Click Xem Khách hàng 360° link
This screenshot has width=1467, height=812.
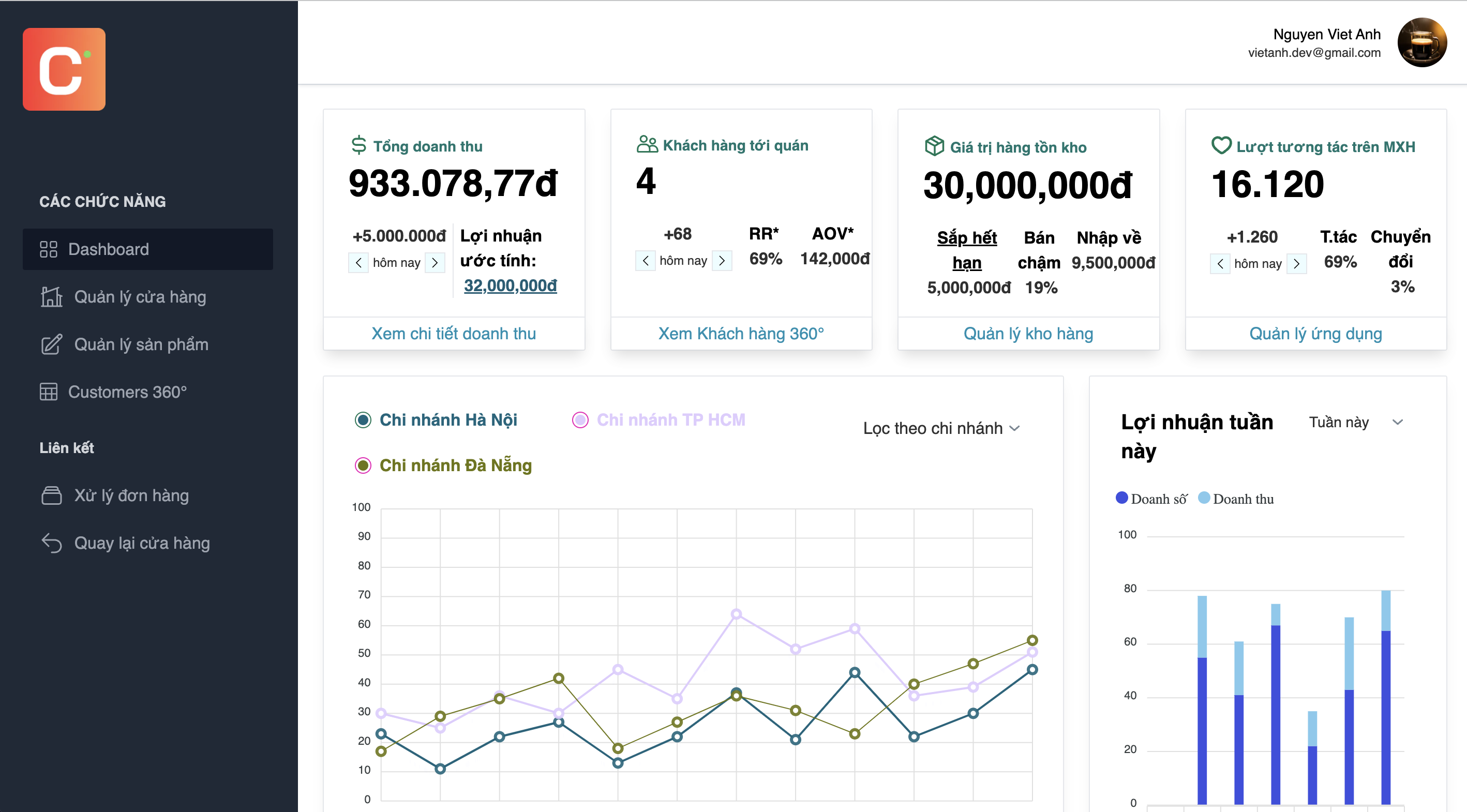click(741, 334)
